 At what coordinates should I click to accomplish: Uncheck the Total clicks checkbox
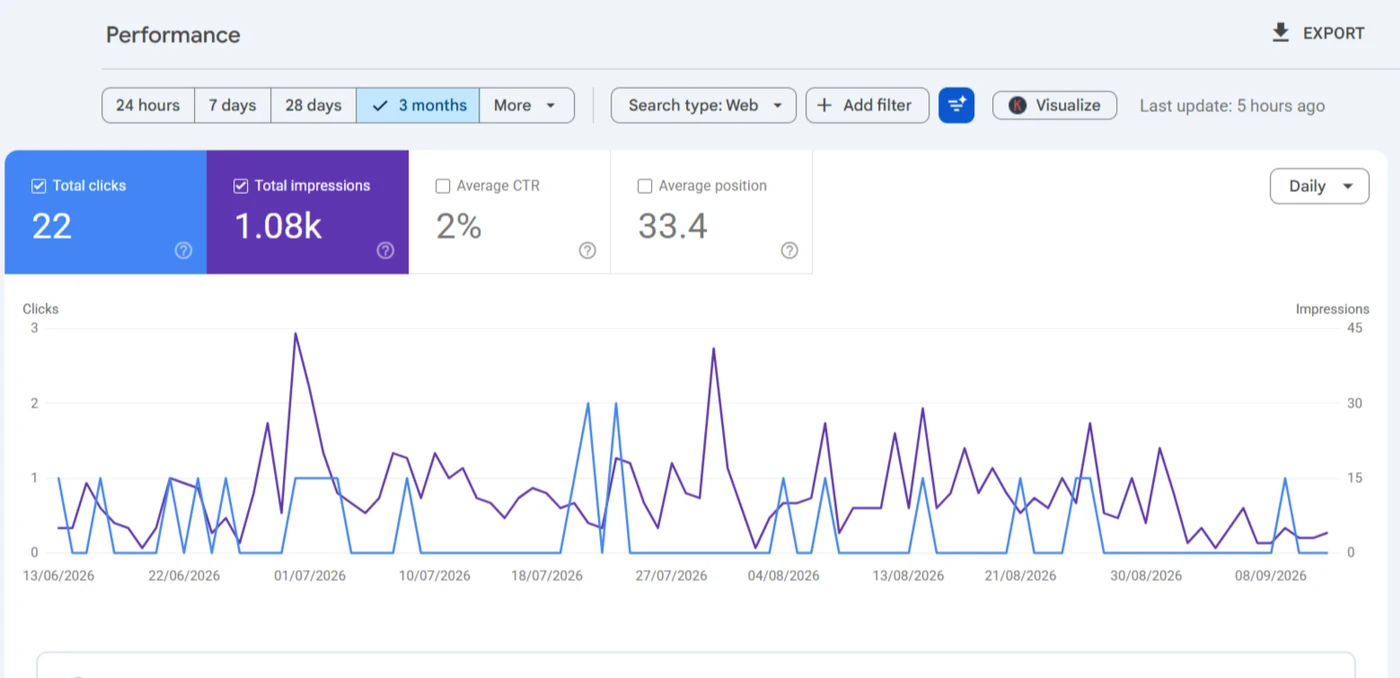coord(39,186)
